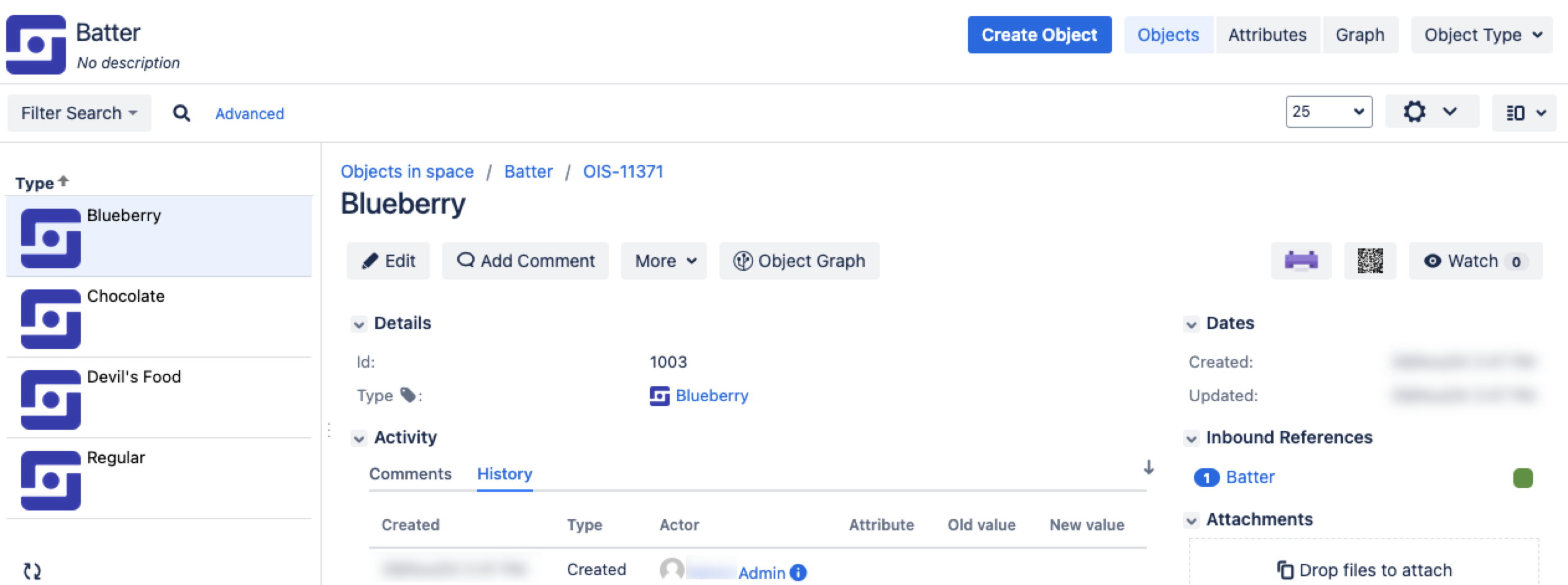Collapse the Details section

pyautogui.click(x=358, y=324)
